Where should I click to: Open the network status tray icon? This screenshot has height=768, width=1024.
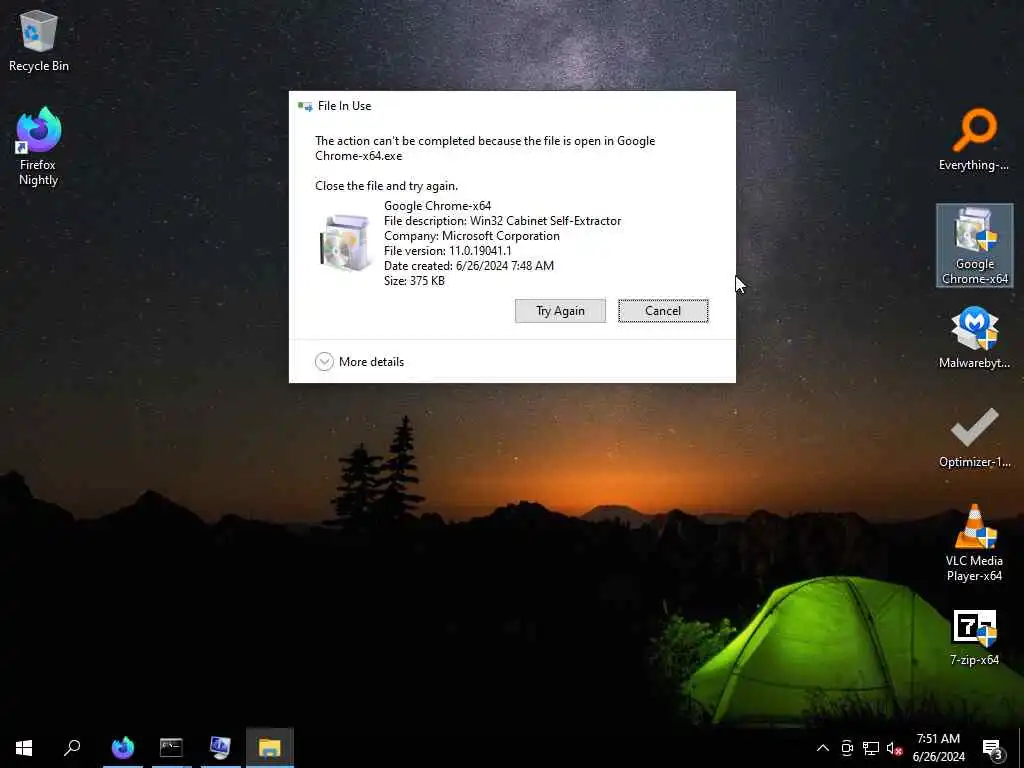pyautogui.click(x=871, y=748)
